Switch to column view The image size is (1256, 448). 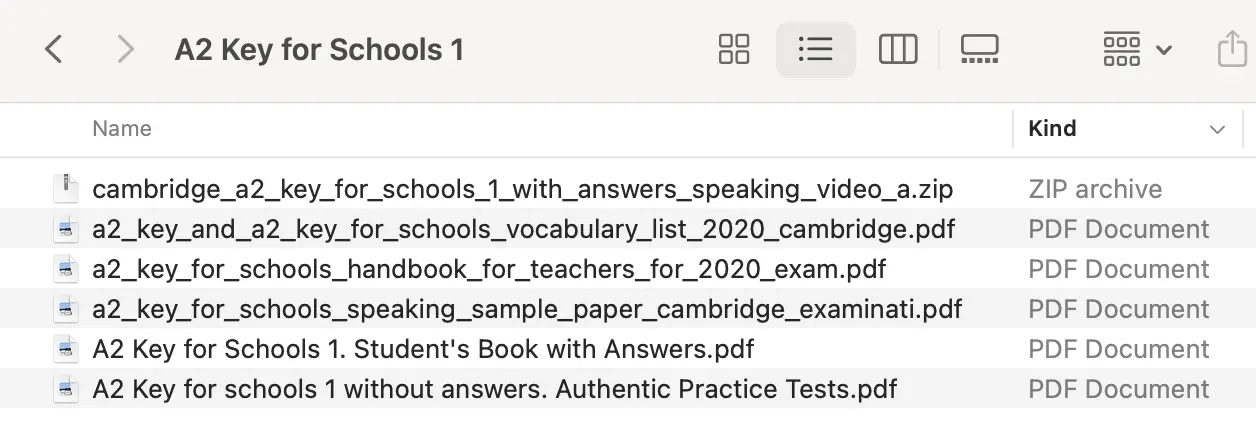click(898, 49)
